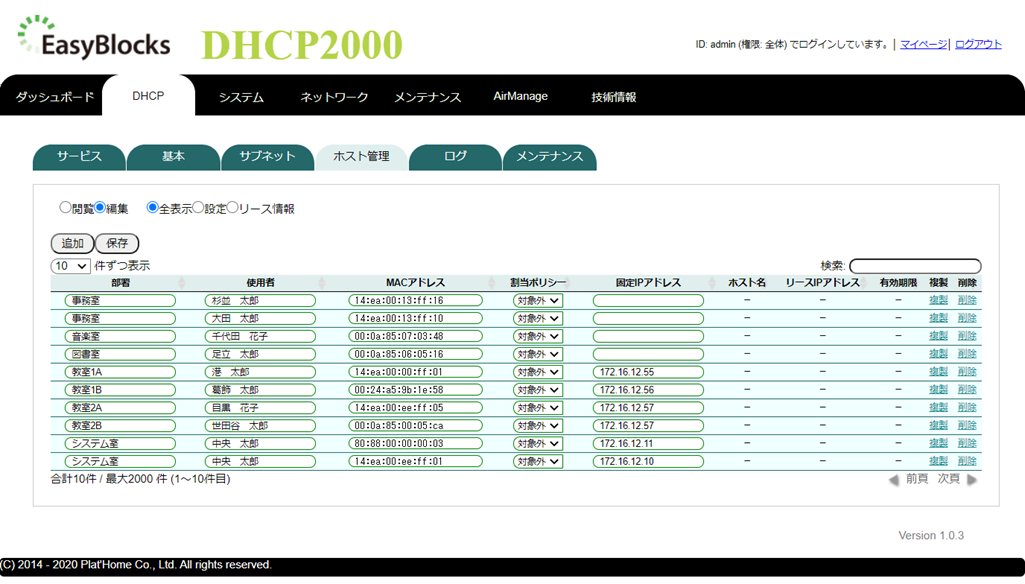
Task: Switch to the サービス sub-tab
Action: pyautogui.click(x=79, y=157)
